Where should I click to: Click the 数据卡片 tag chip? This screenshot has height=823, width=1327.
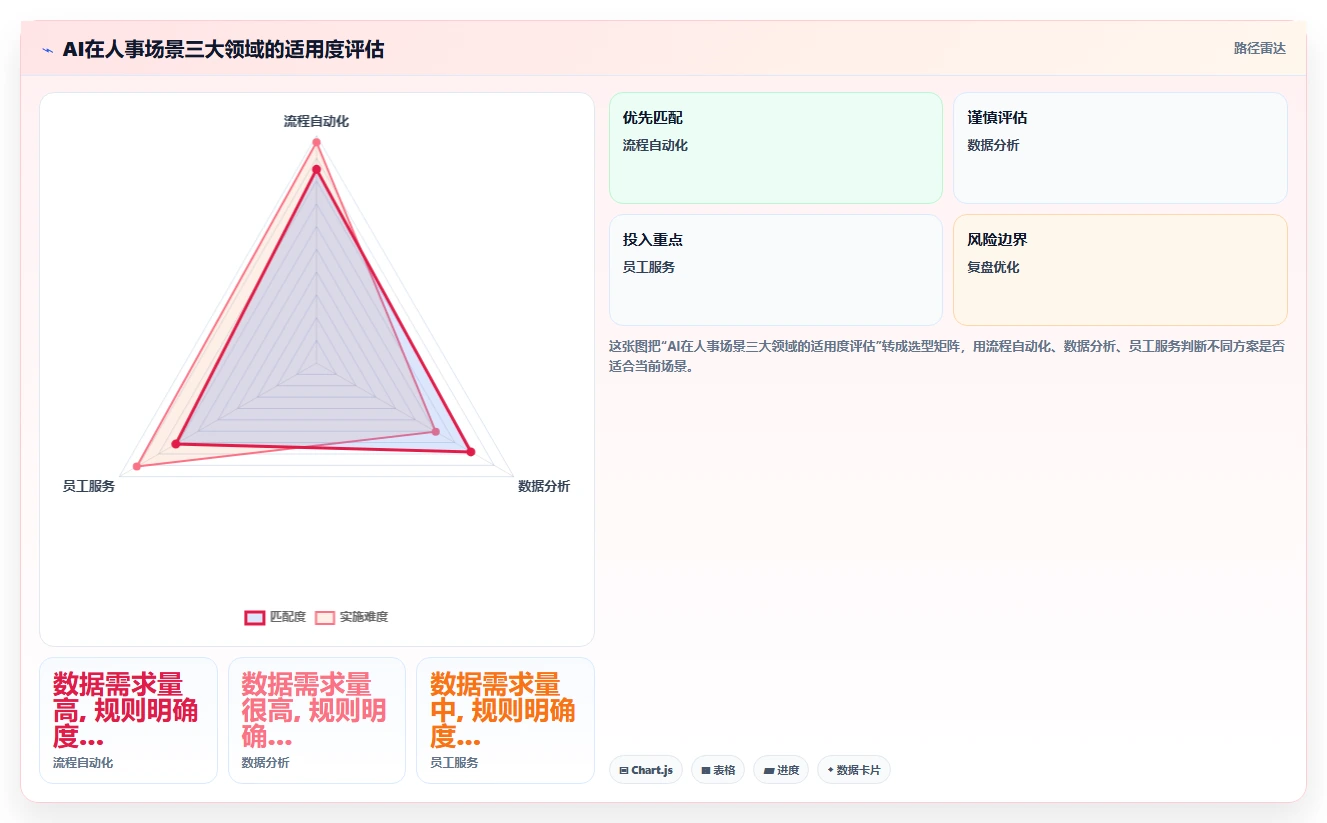(854, 770)
